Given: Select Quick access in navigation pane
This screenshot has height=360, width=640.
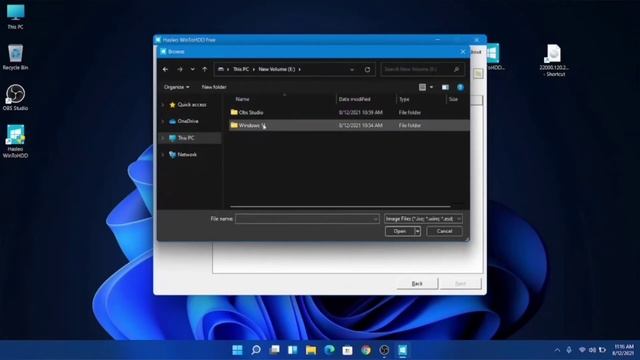Looking at the screenshot, I should (x=192, y=105).
